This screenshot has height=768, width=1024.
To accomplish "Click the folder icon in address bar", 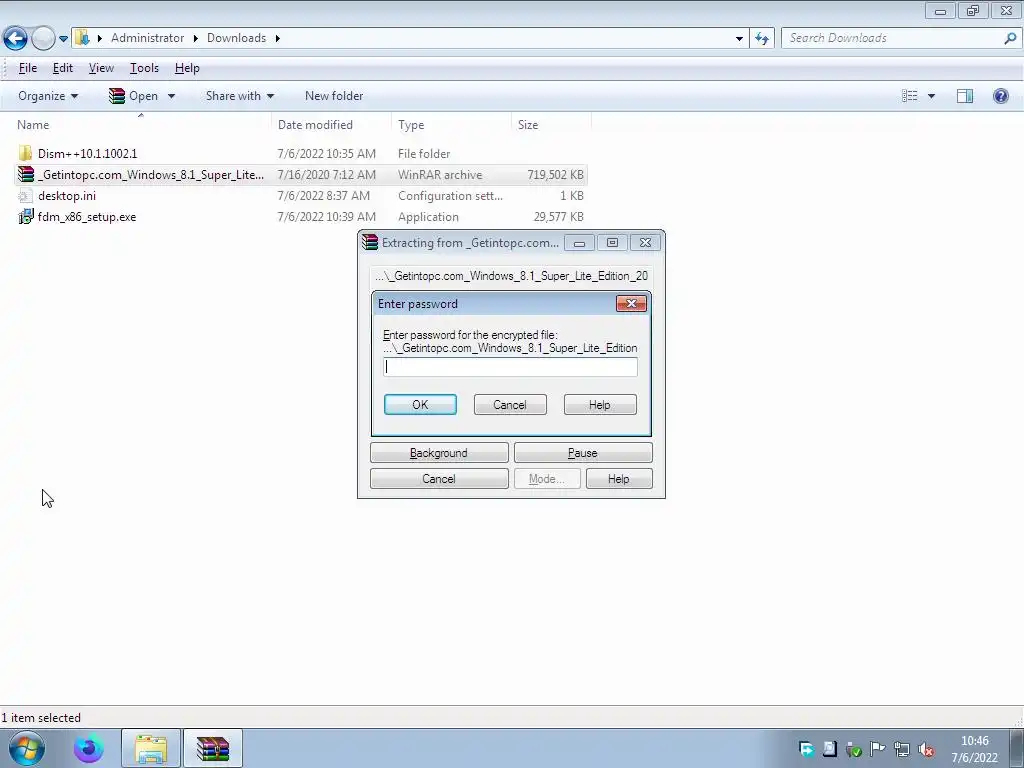I will click(82, 38).
